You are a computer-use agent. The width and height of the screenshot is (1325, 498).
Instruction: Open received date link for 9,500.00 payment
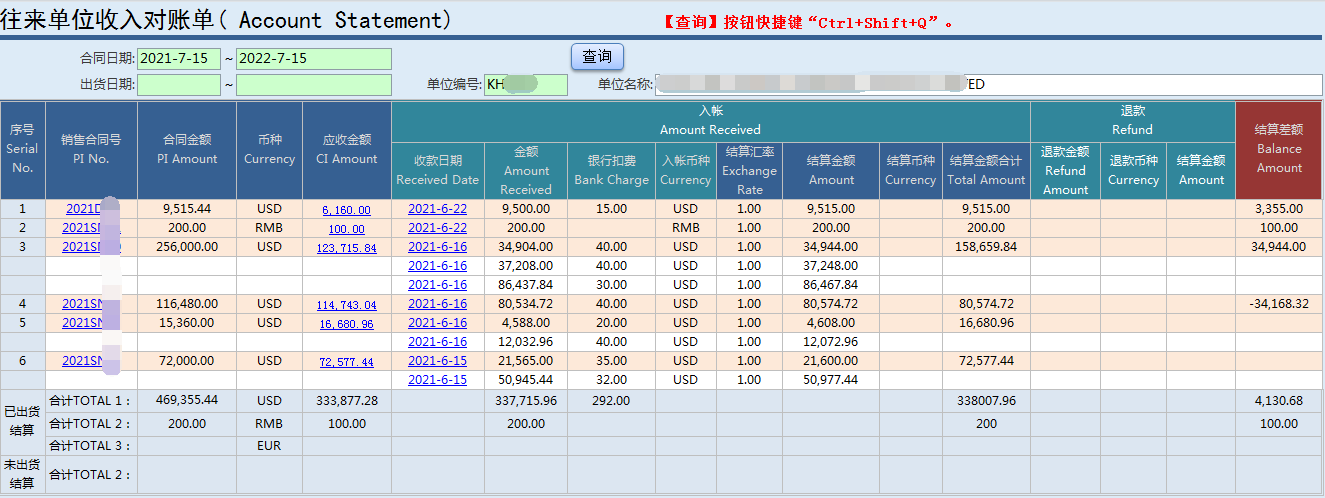[x=437, y=210]
